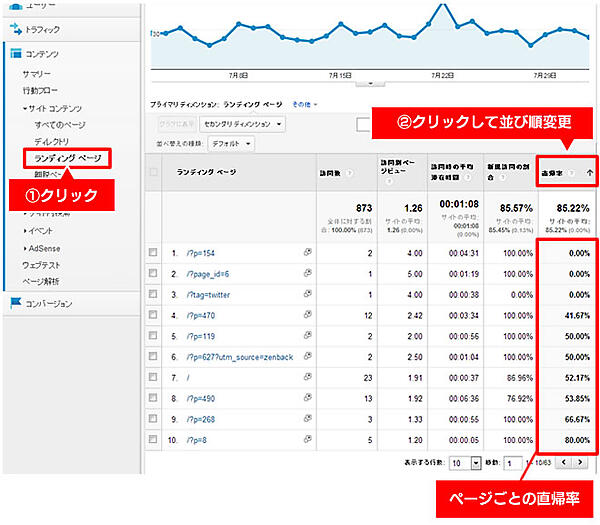
Task: Select all rows with header checkbox
Action: click(x=153, y=172)
